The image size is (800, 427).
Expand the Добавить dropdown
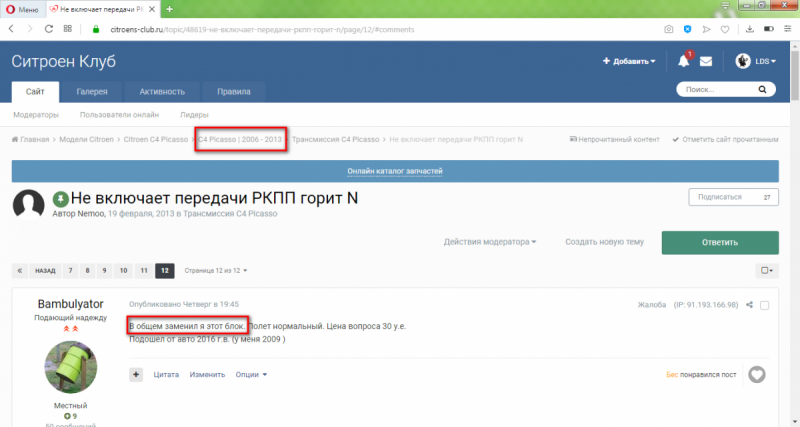[x=629, y=61]
